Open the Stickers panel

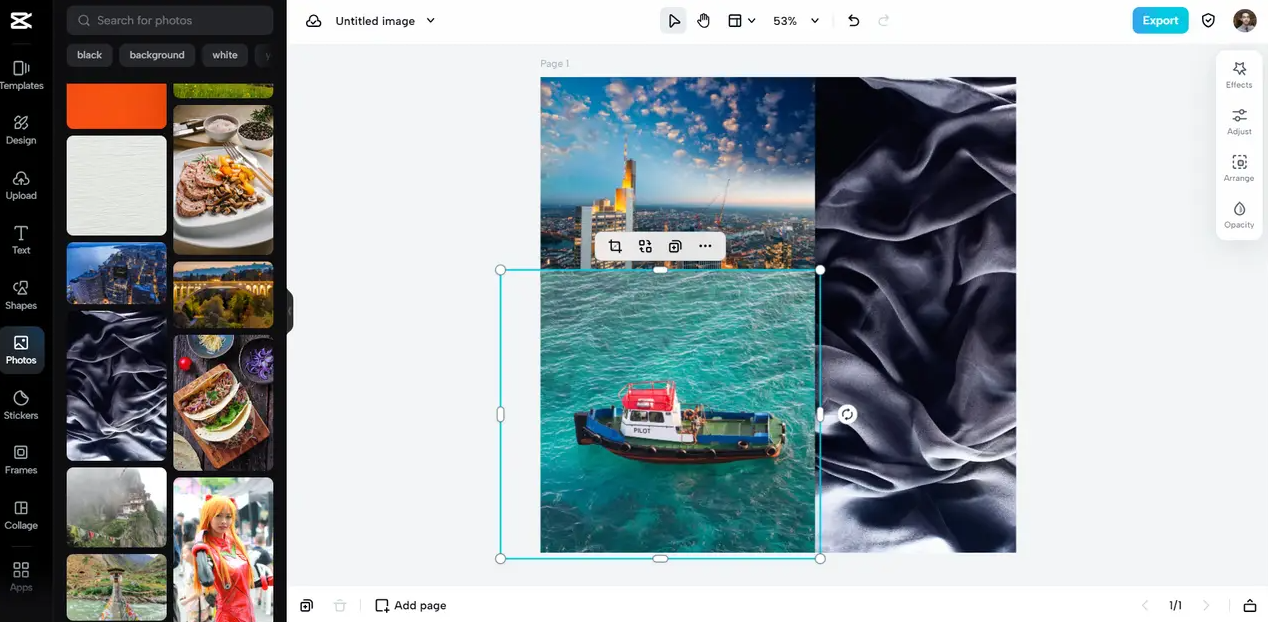(x=21, y=405)
